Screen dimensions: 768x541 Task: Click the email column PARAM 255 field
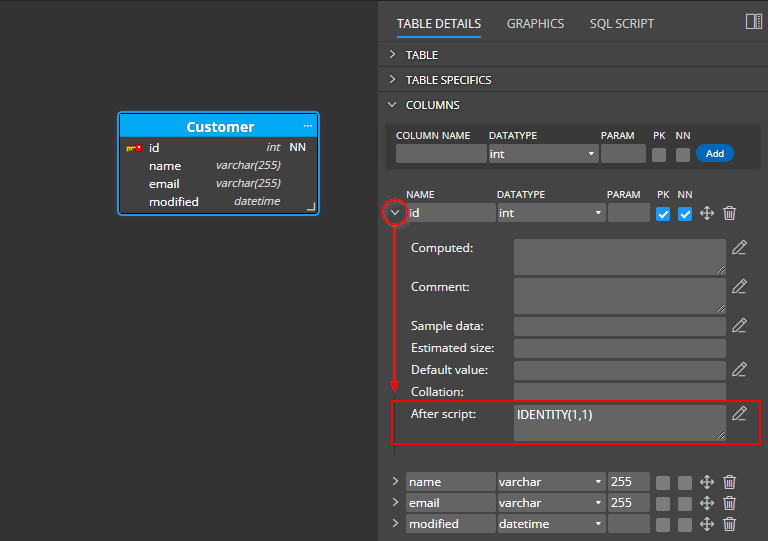629,503
